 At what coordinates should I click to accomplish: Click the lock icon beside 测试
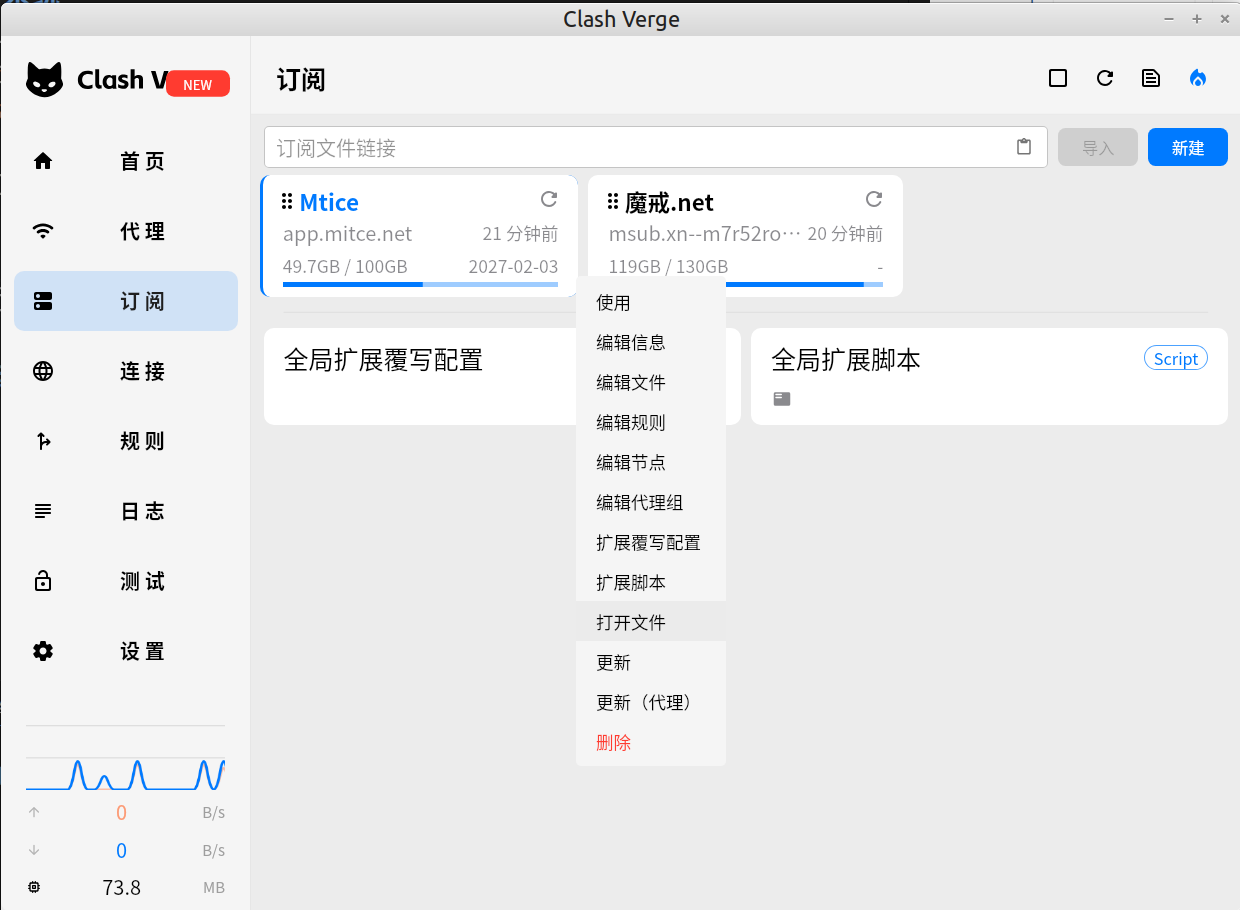(43, 581)
